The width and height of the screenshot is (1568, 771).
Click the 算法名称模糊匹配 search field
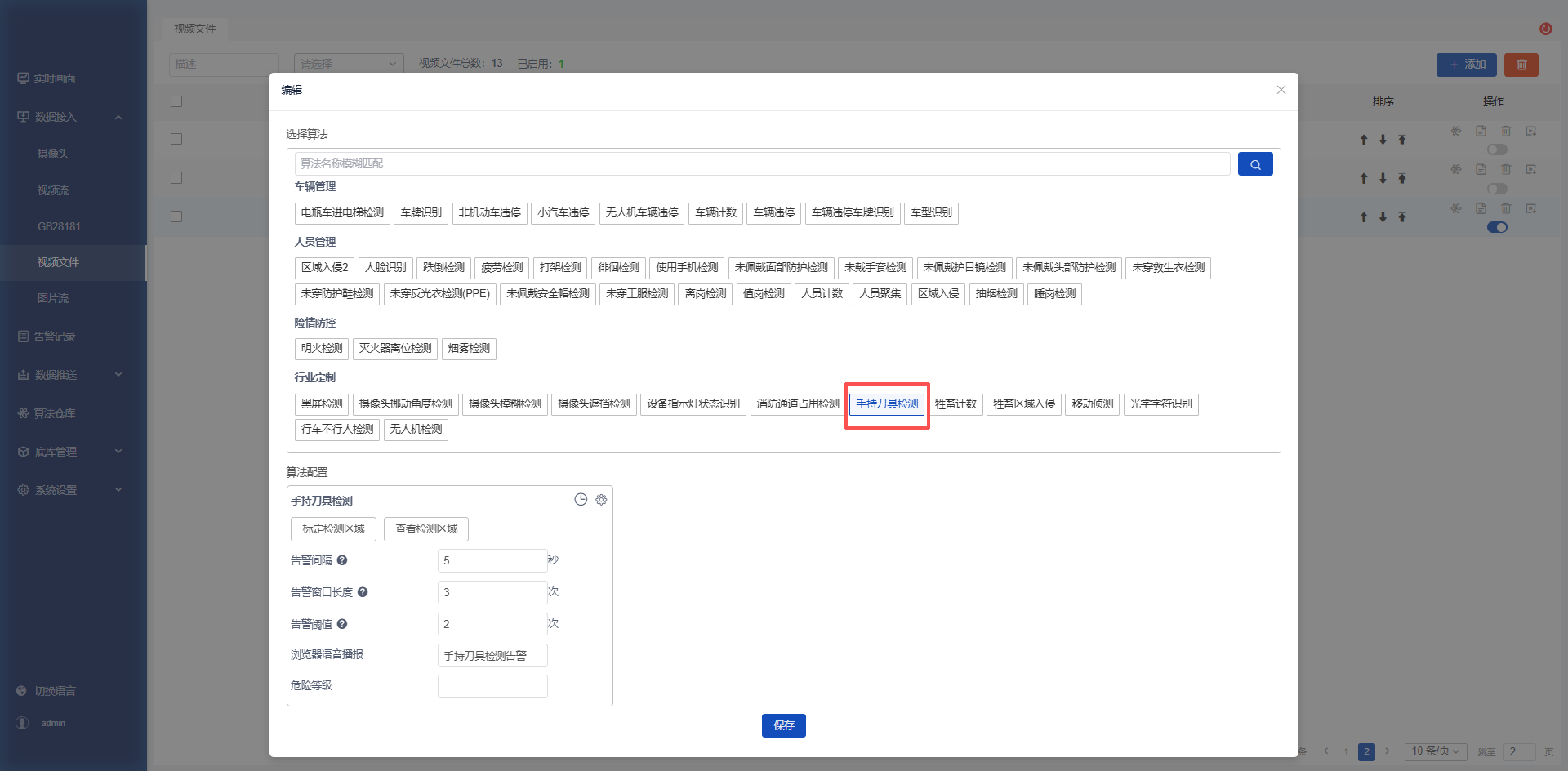point(763,164)
